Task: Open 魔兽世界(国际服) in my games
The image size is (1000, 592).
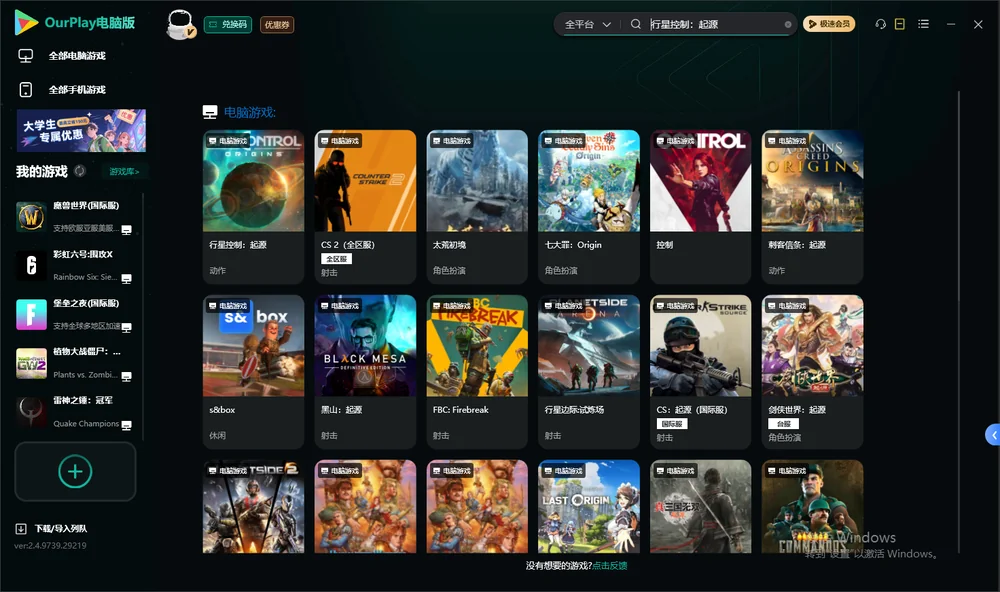Action: click(x=75, y=217)
